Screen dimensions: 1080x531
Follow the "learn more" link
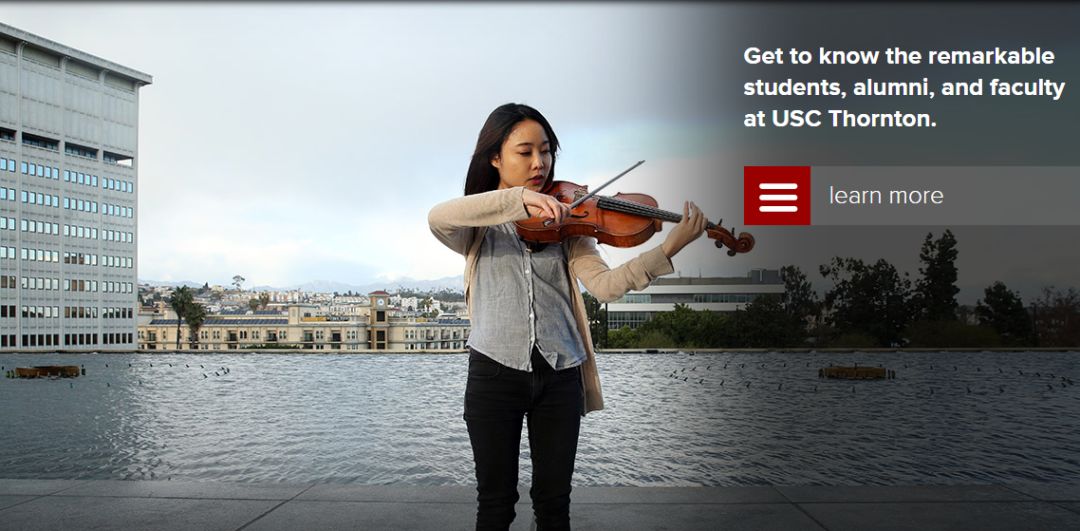coord(886,196)
